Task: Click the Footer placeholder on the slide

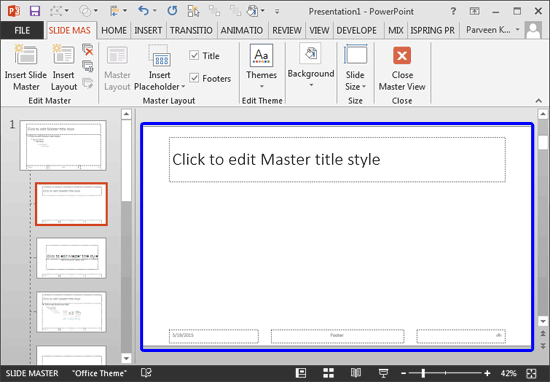Action: point(337,336)
